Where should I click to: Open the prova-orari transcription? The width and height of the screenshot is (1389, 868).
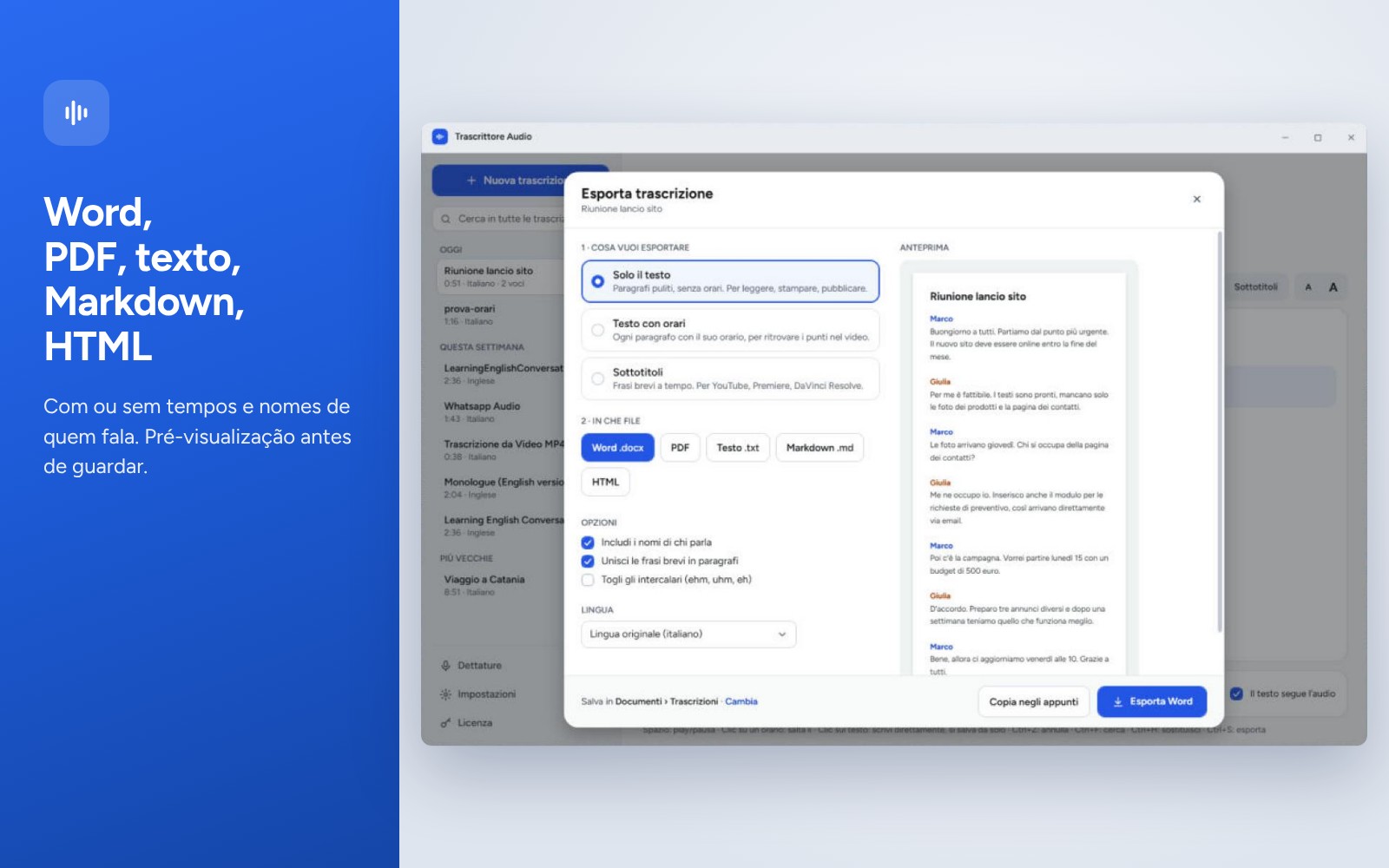click(x=502, y=314)
